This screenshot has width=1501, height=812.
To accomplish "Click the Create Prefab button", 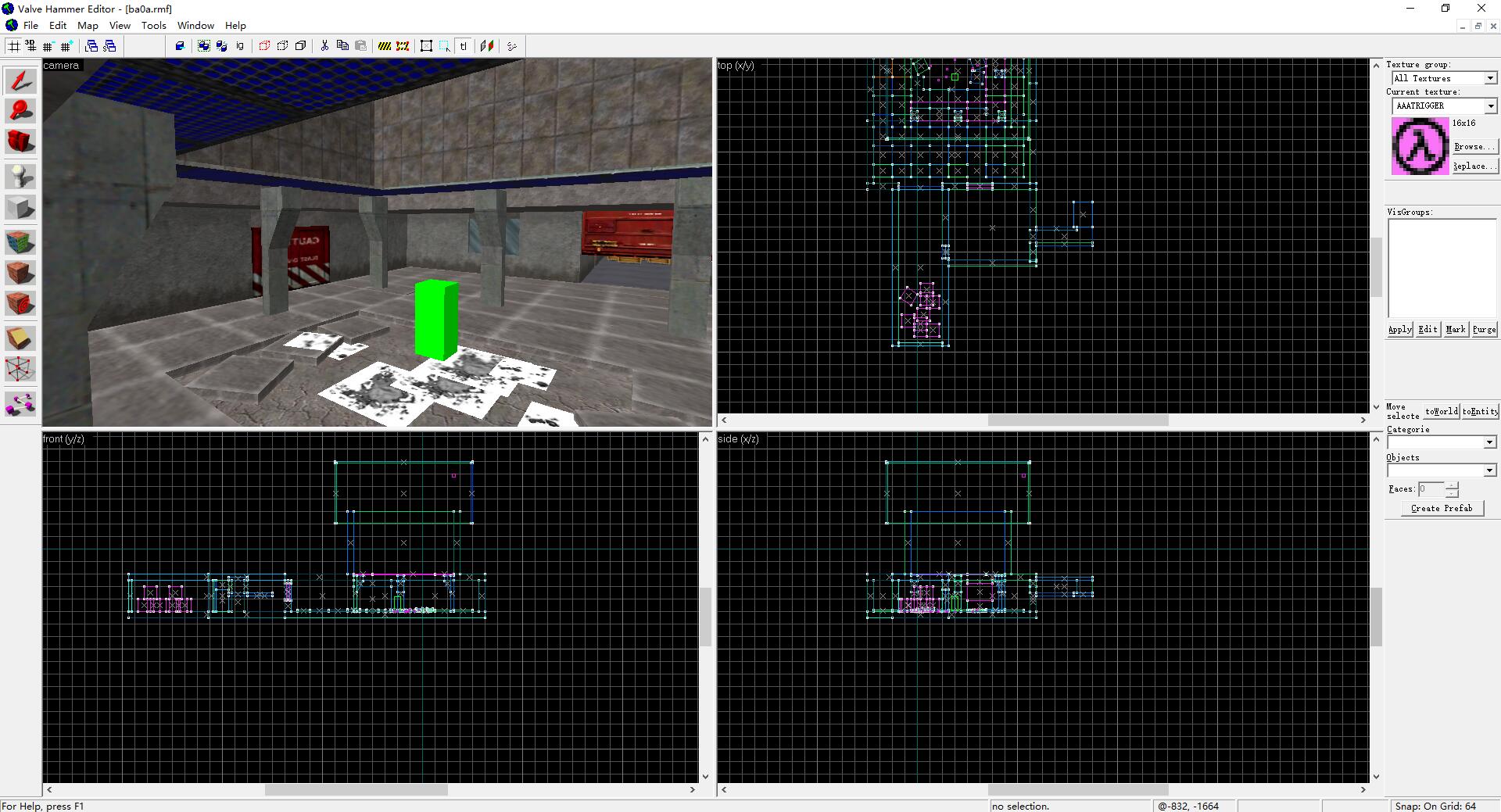I will [1442, 508].
